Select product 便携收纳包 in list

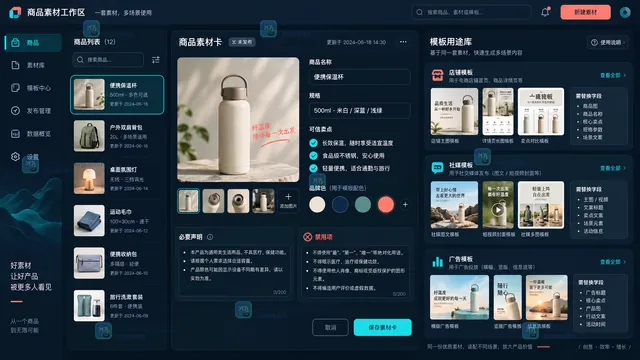pyautogui.click(x=117, y=263)
